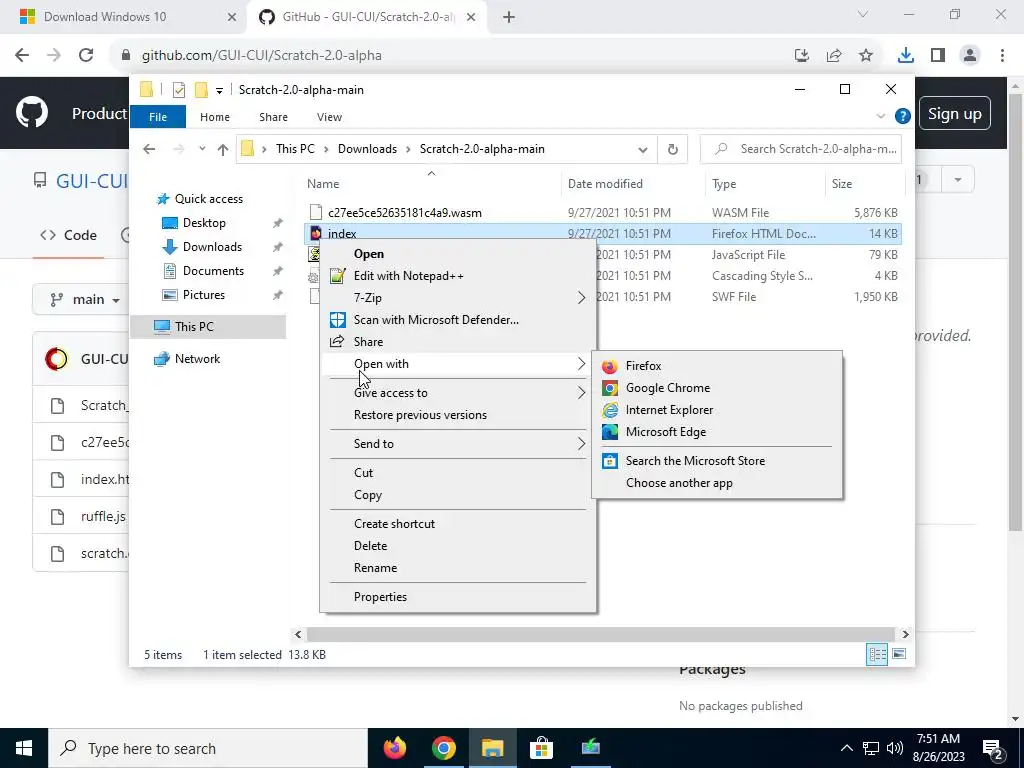Image resolution: width=1024 pixels, height=768 pixels.
Task: Sort files by Type column
Action: coord(724,184)
